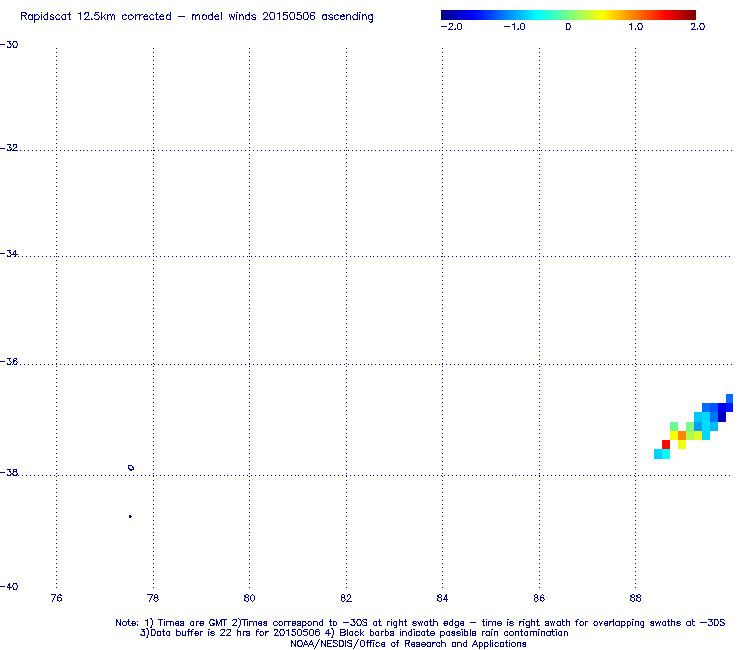Click the 0 color bar label
Screen dimensions: 740x650
[568, 27]
